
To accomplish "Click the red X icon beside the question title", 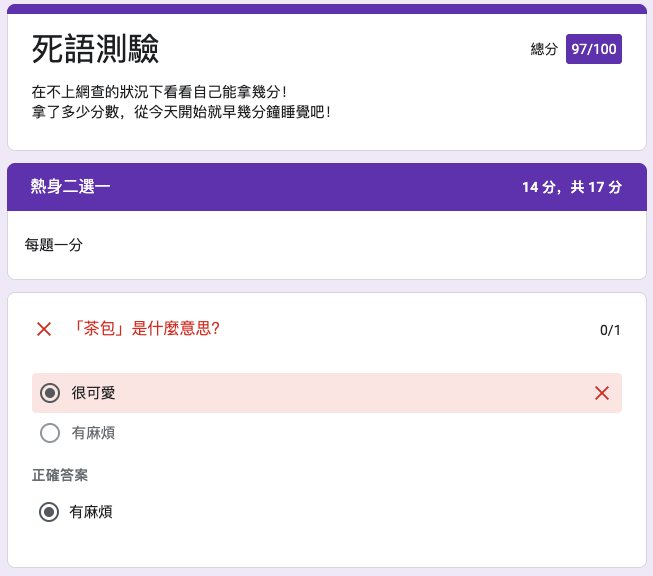I will 44,329.
